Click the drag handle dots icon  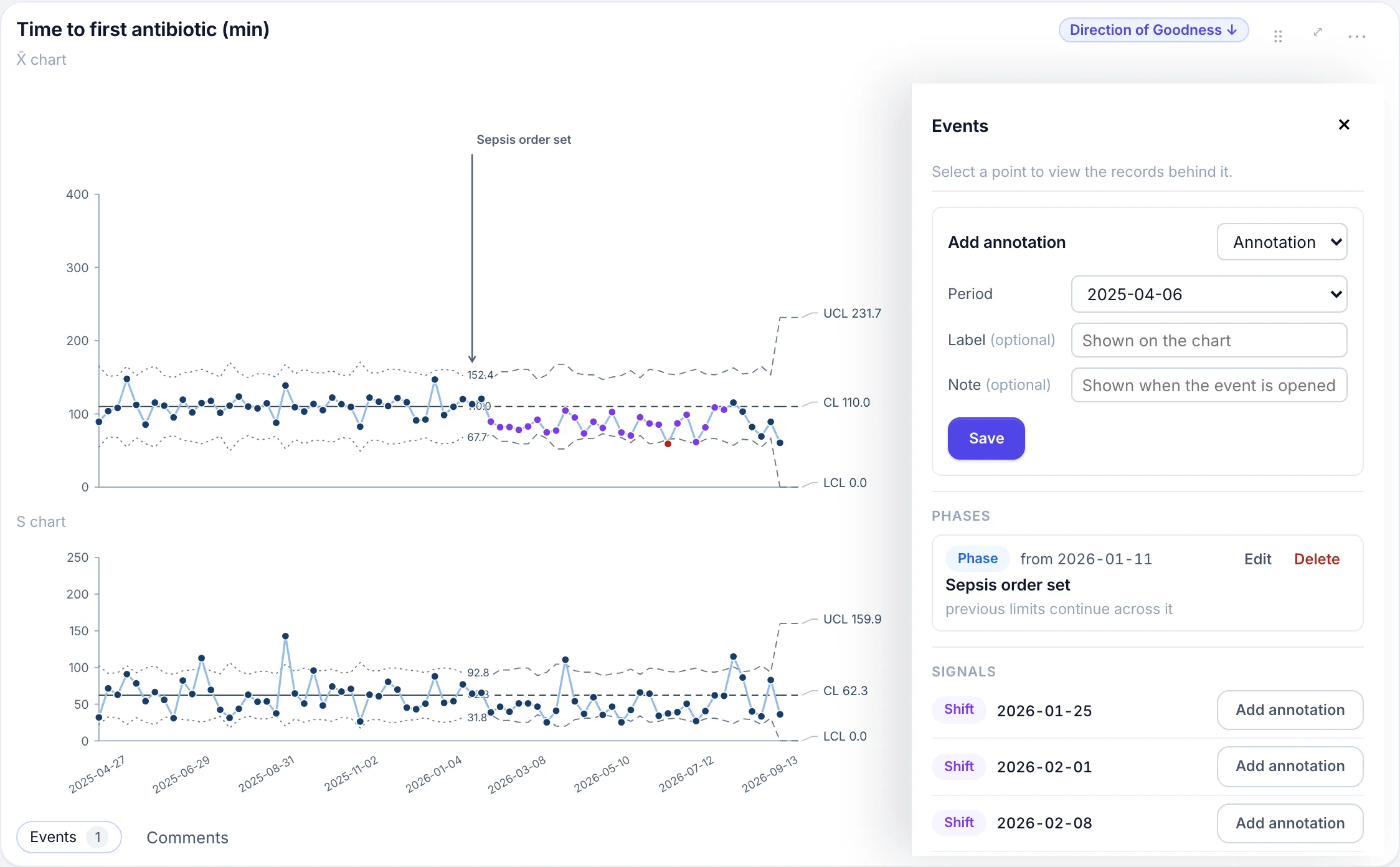(1278, 36)
